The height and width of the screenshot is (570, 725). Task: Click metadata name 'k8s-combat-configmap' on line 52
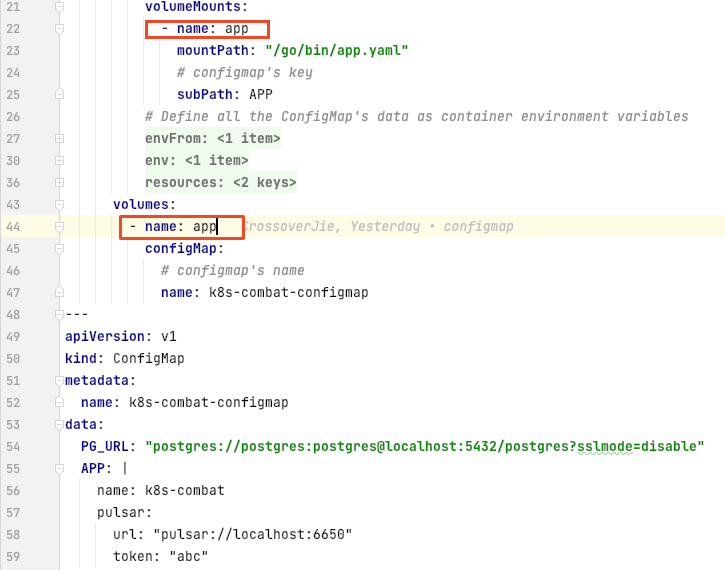[209, 402]
